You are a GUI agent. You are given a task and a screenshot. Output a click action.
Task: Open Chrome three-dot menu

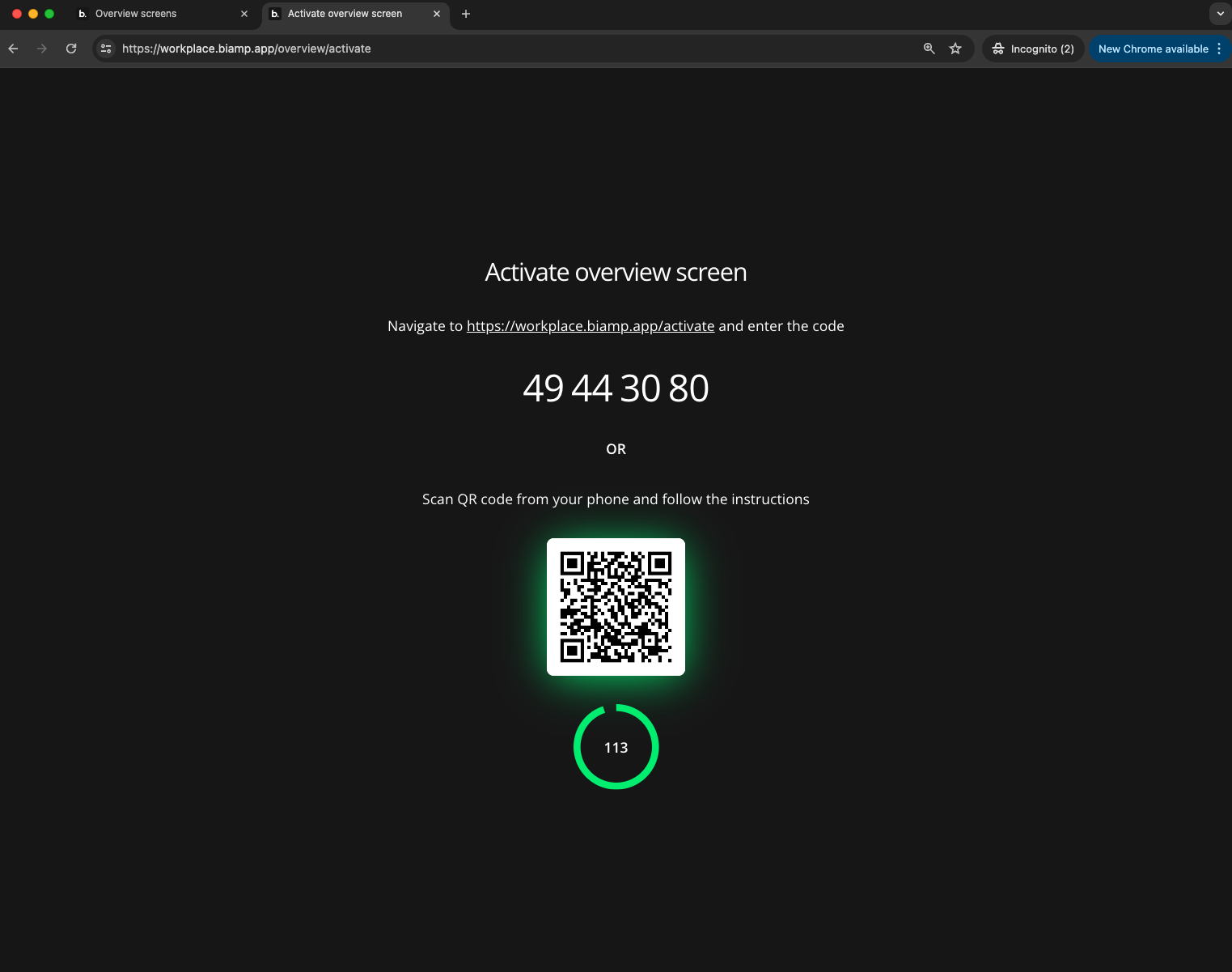[x=1219, y=49]
